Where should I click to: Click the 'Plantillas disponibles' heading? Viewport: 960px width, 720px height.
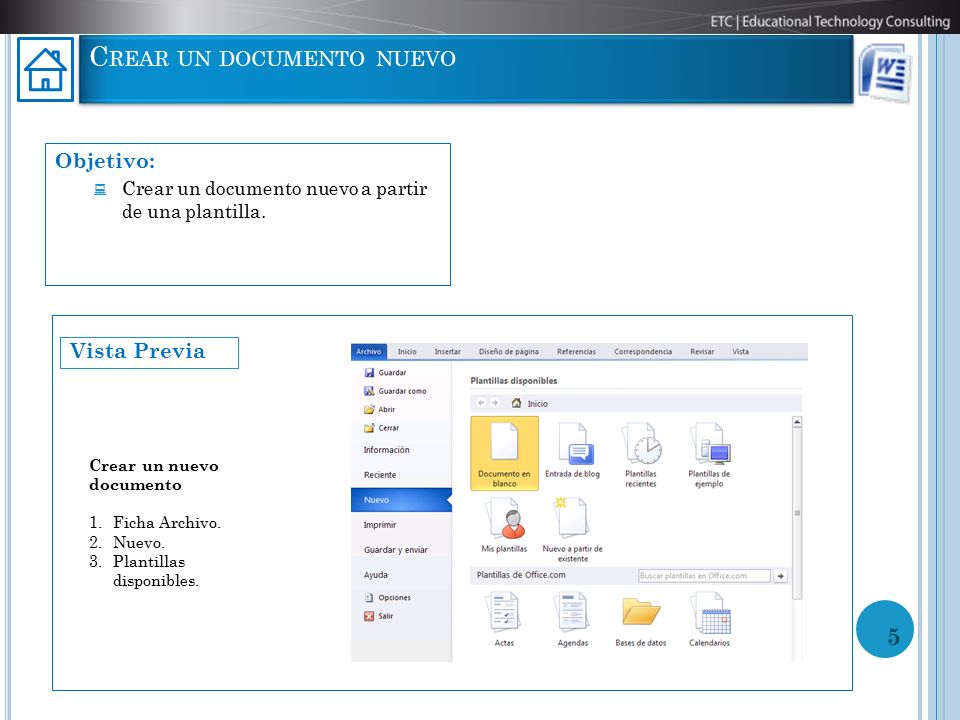(x=514, y=380)
